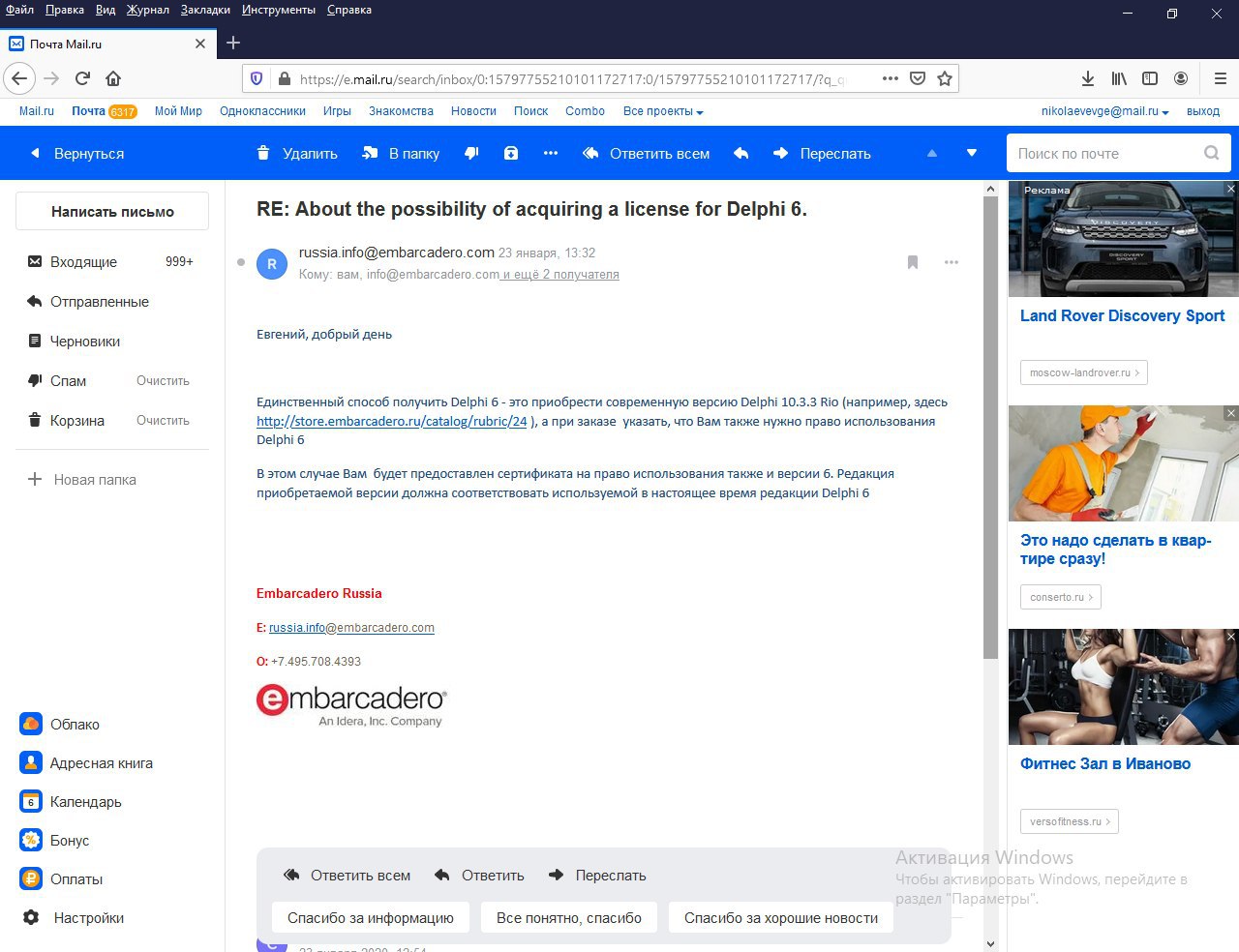The image size is (1239, 952).
Task: Click Ответить всем in top toolbar
Action: pos(646,153)
